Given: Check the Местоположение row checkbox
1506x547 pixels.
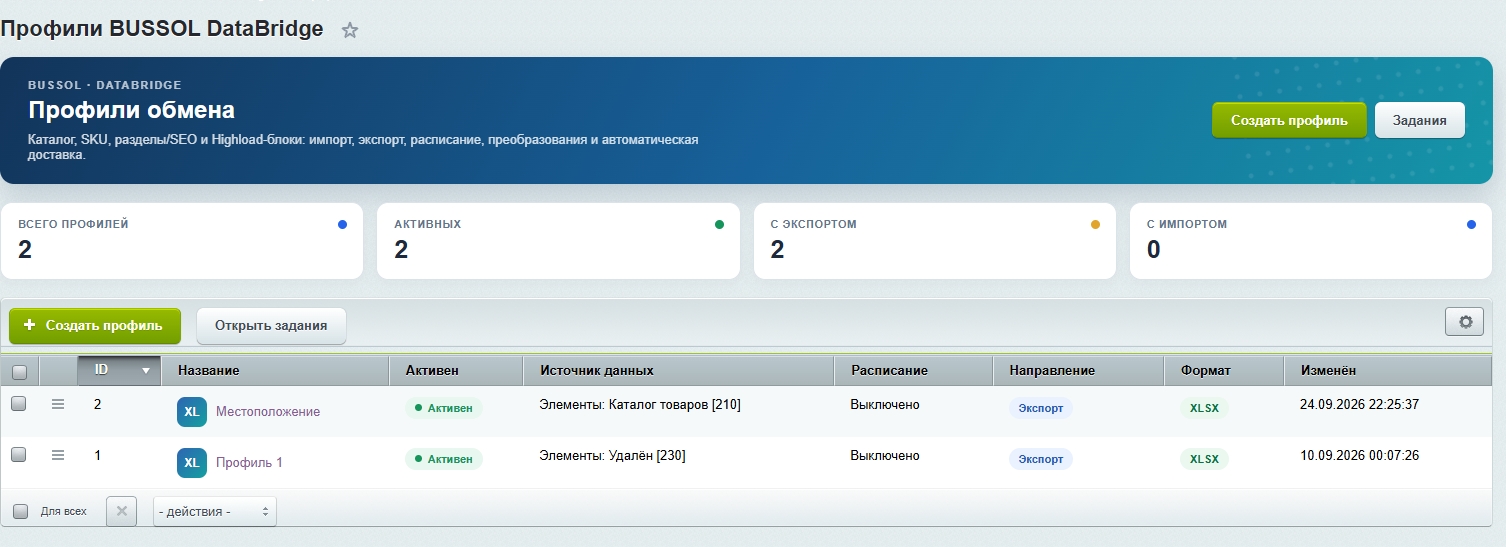Looking at the screenshot, I should click(18, 404).
